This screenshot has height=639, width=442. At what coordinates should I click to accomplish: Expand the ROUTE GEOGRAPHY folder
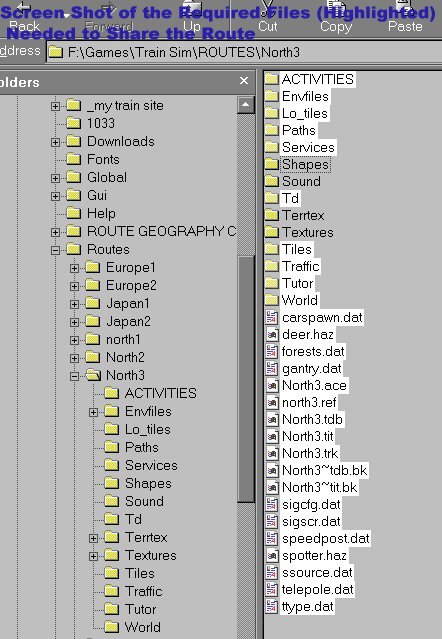(55, 232)
